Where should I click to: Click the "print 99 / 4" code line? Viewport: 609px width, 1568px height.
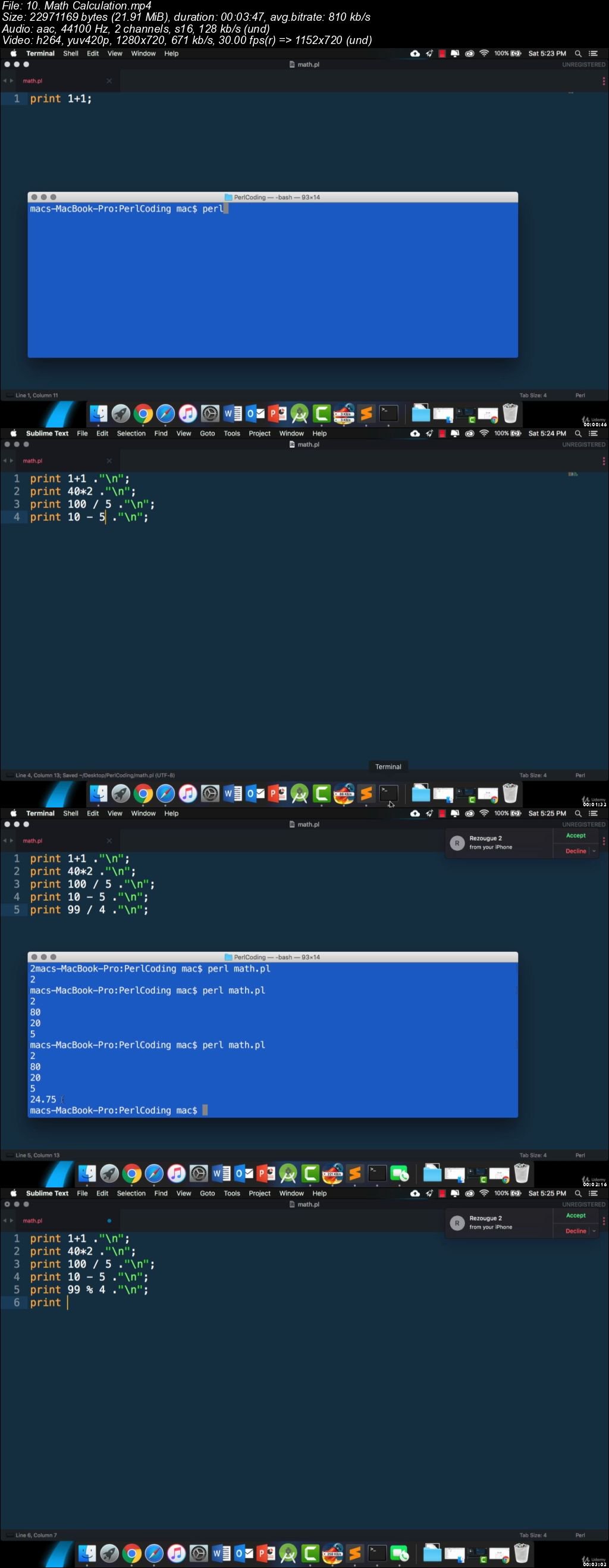pyautogui.click(x=89, y=909)
